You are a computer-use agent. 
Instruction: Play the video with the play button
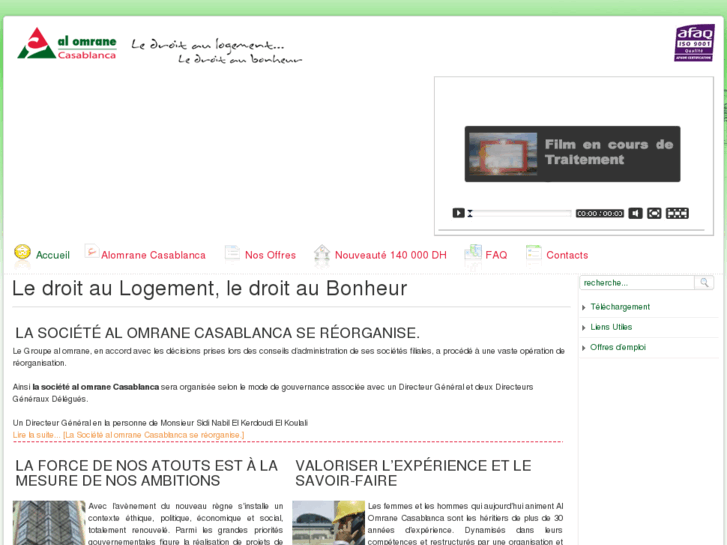pyautogui.click(x=458, y=213)
